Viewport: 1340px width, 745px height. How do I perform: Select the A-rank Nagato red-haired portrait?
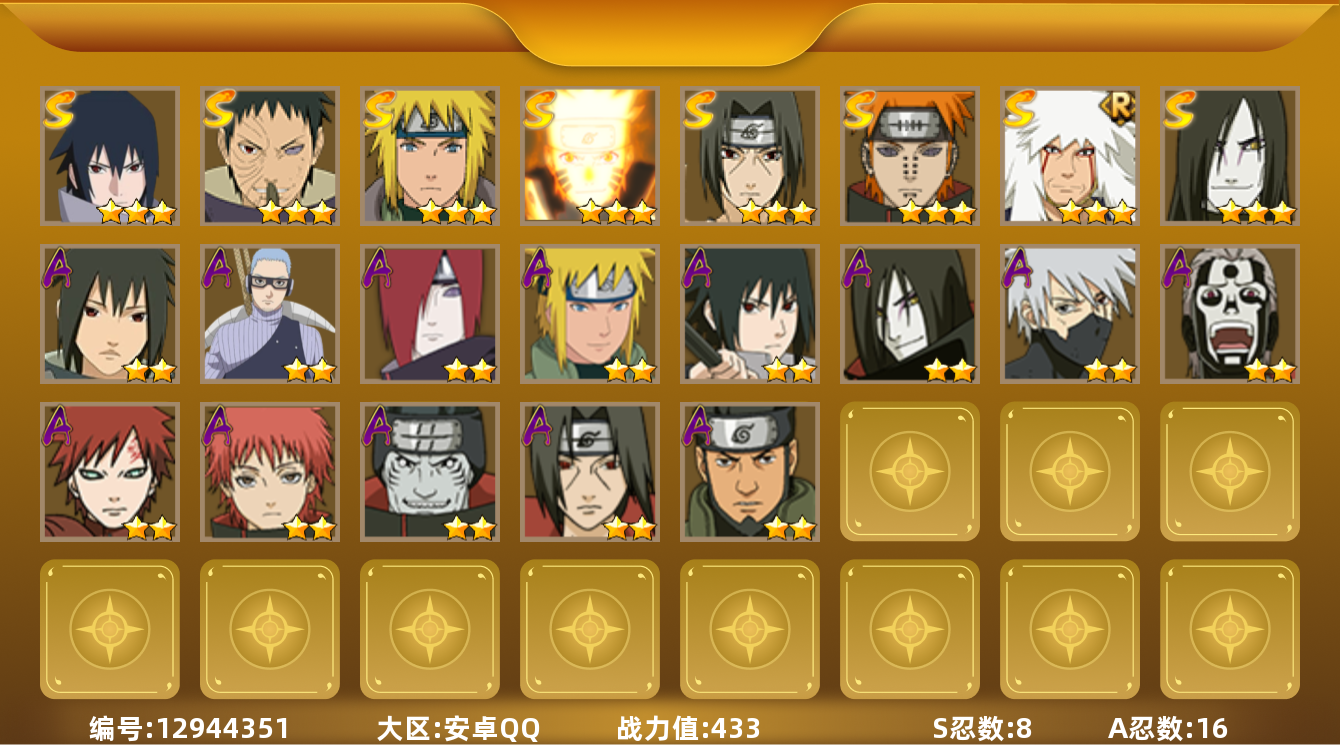tap(430, 314)
